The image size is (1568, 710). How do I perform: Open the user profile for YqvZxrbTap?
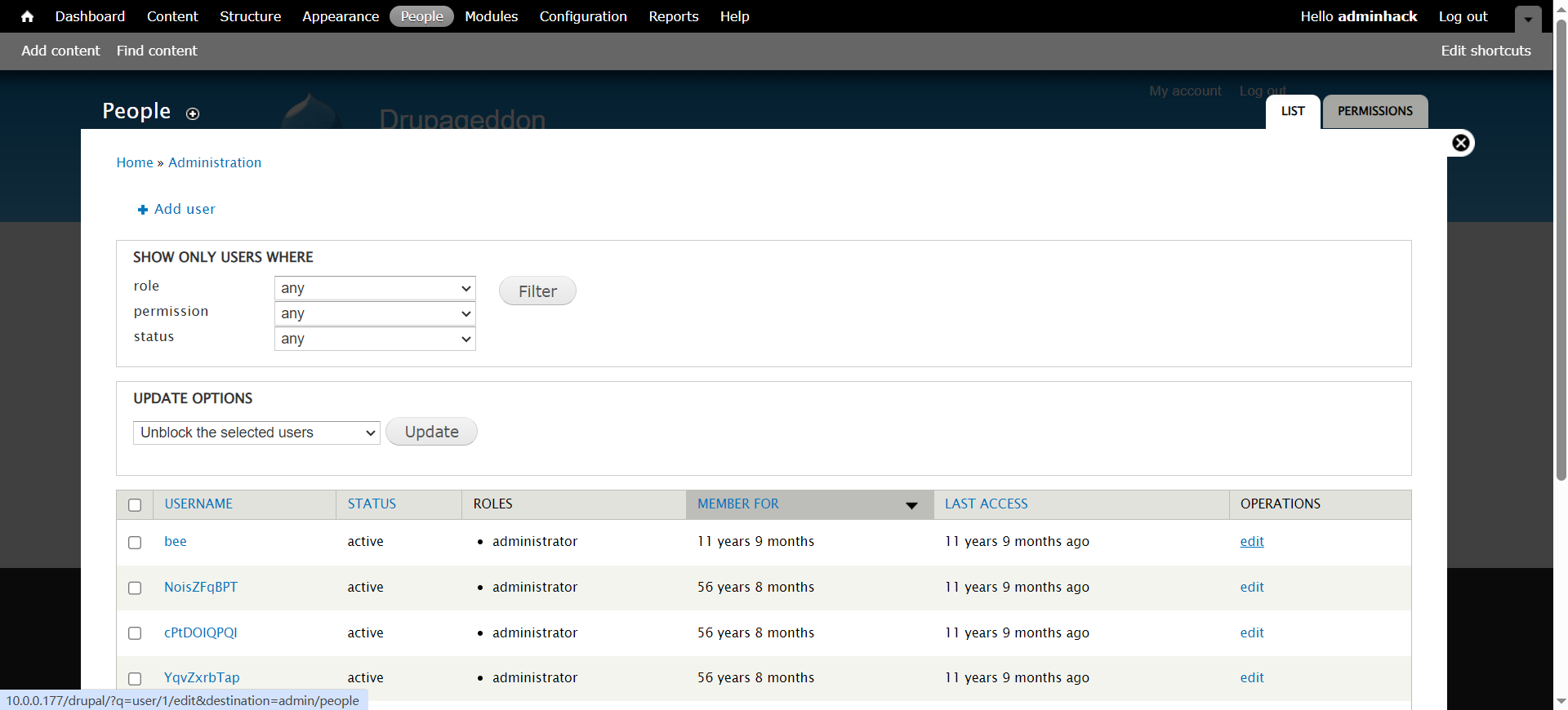(x=202, y=678)
